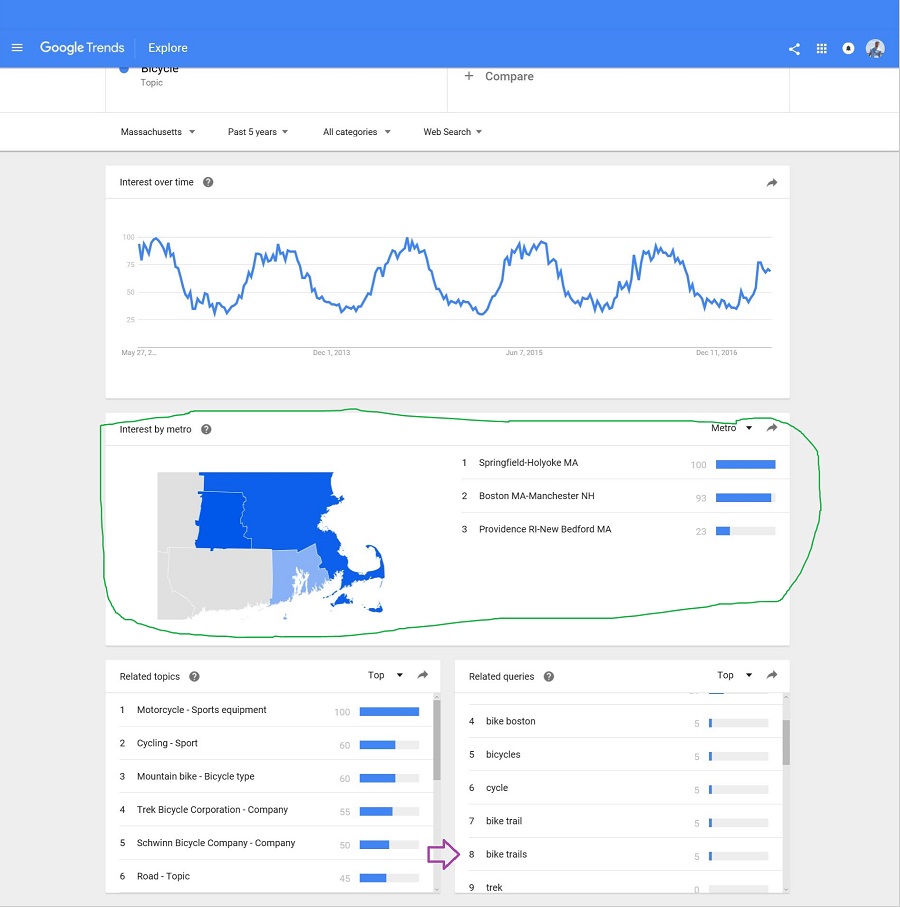Share the Interest over time chart
Image resolution: width=900 pixels, height=907 pixels.
(x=772, y=183)
